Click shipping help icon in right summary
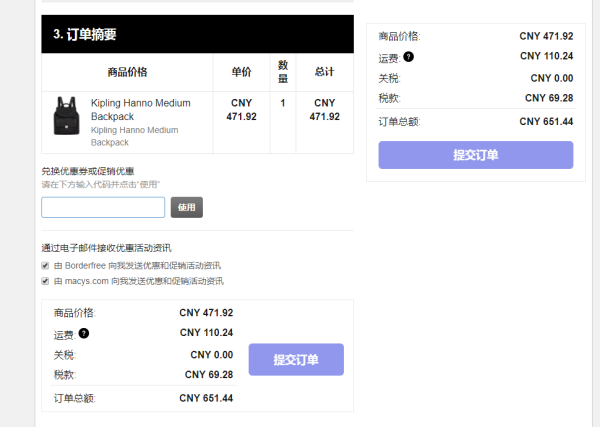 pos(409,57)
